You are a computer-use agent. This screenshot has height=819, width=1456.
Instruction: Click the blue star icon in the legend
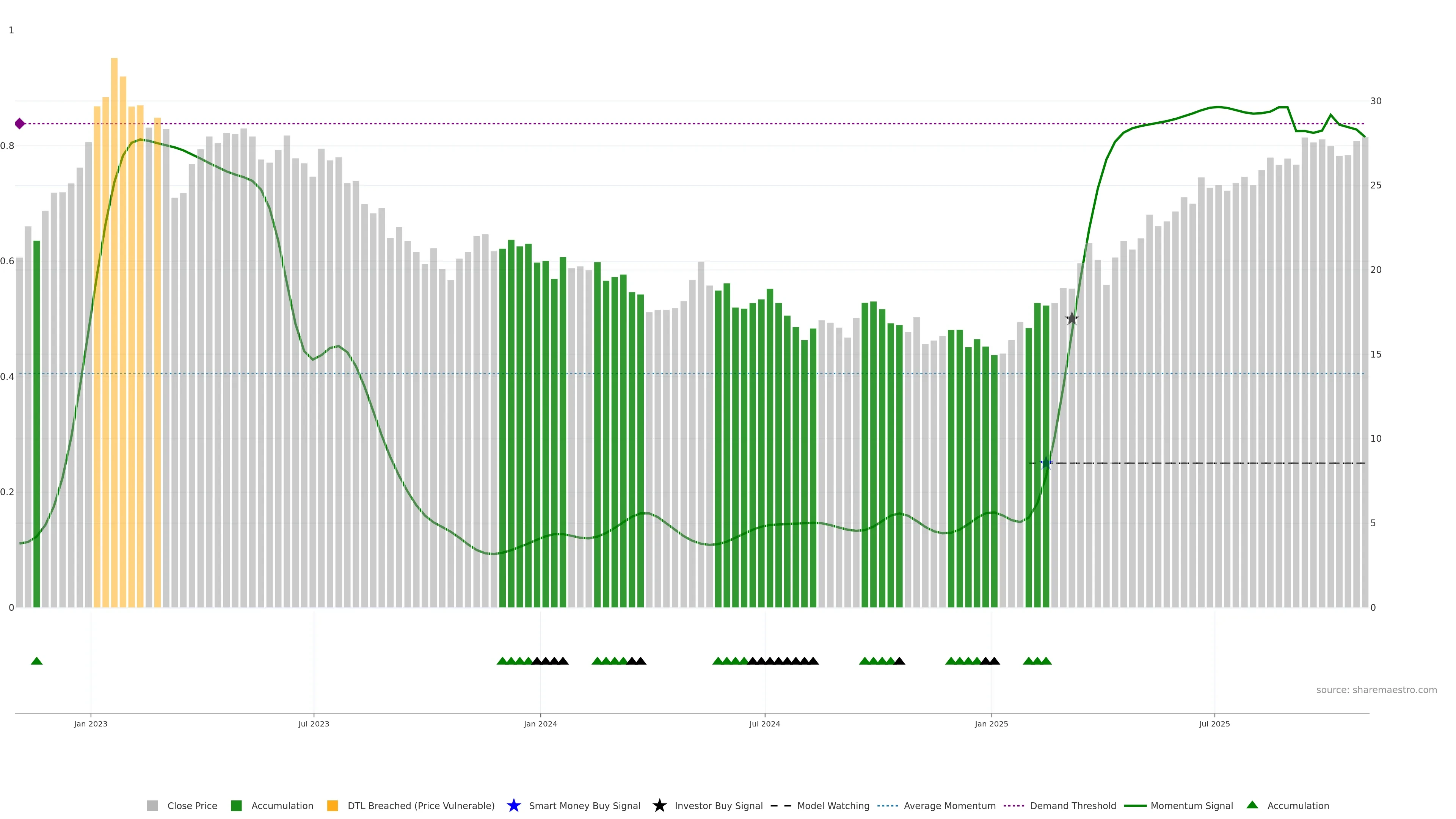(513, 805)
